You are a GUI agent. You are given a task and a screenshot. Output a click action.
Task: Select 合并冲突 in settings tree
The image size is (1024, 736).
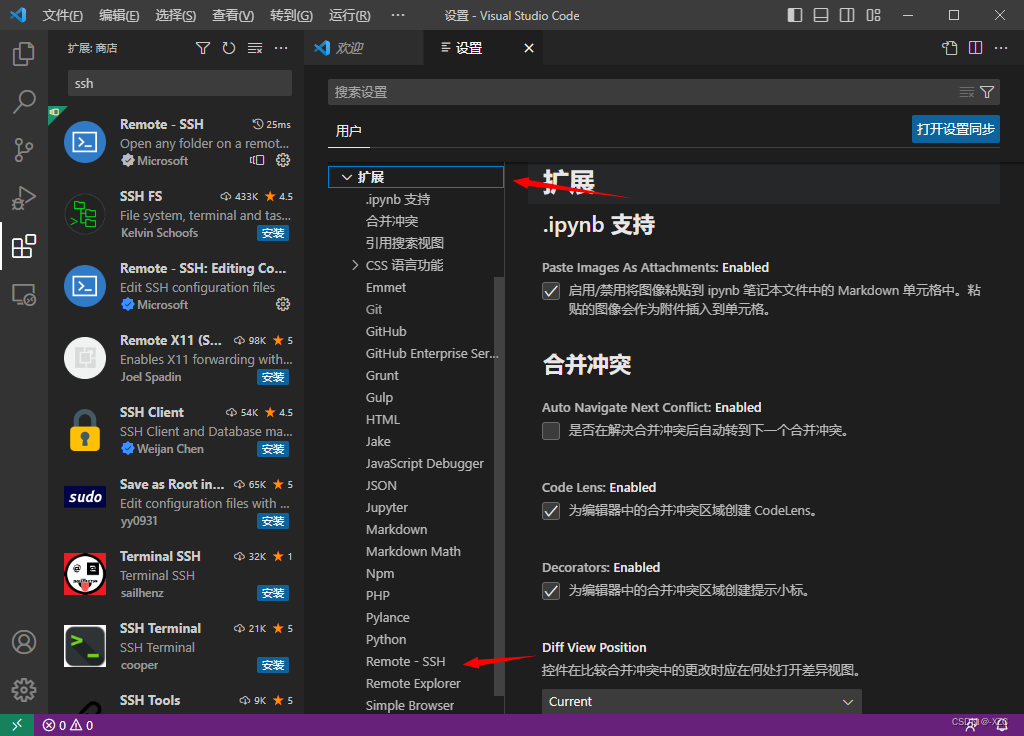(x=392, y=221)
